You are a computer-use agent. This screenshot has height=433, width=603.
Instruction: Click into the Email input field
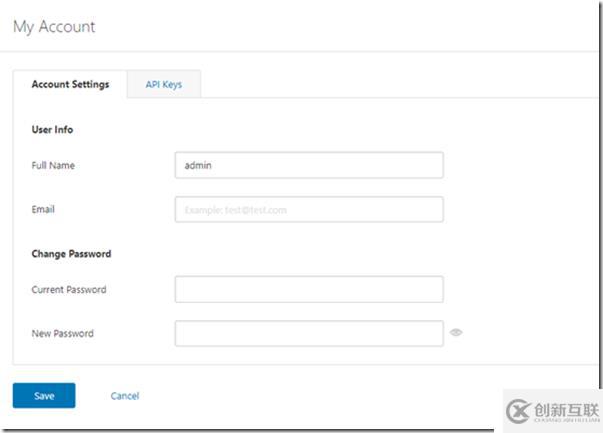pos(308,209)
